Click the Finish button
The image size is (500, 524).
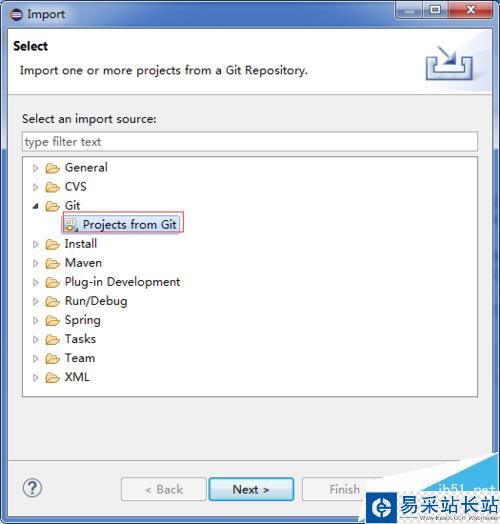pyautogui.click(x=344, y=489)
